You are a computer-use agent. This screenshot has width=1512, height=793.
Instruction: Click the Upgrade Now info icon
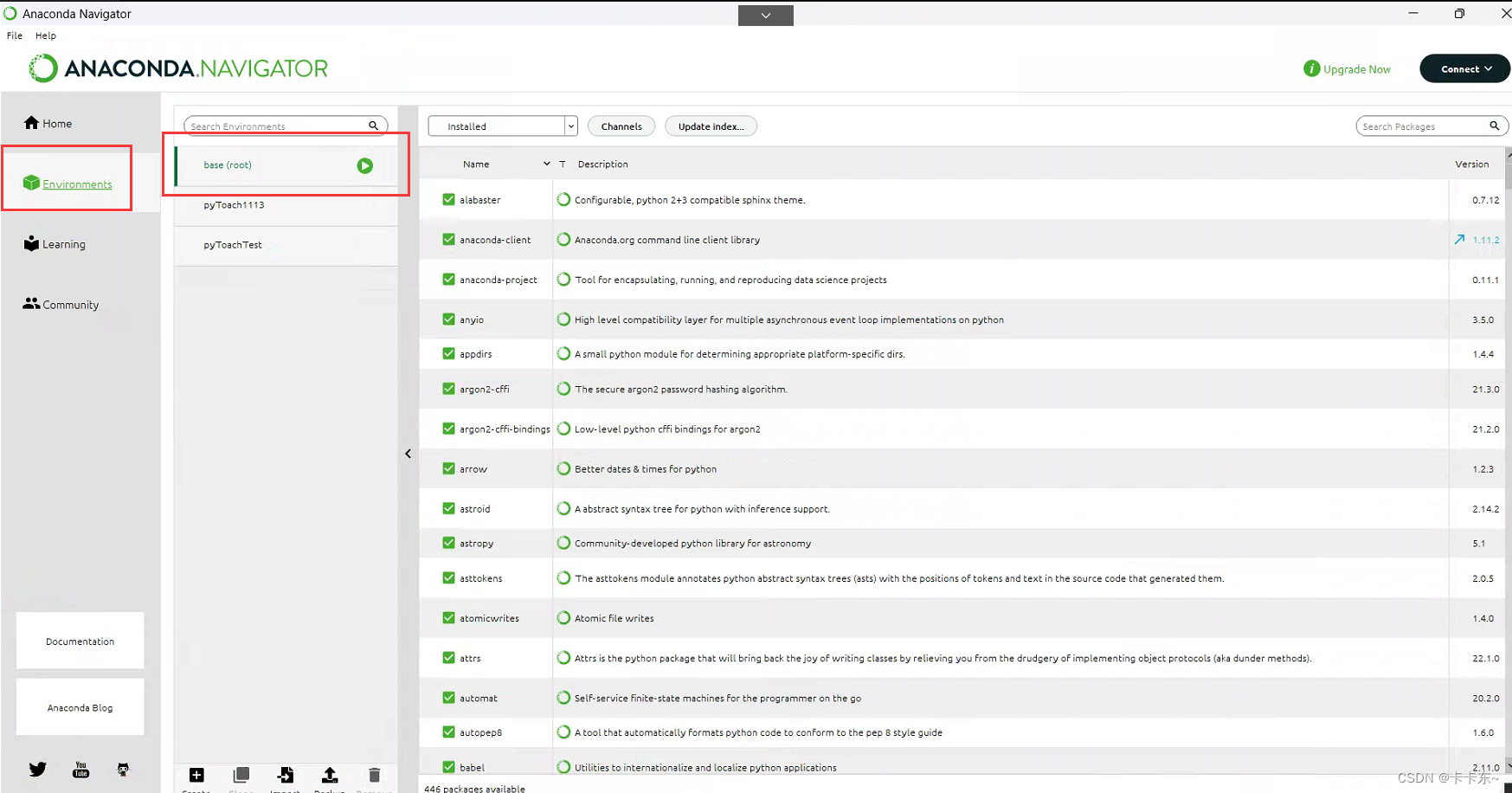coord(1311,68)
